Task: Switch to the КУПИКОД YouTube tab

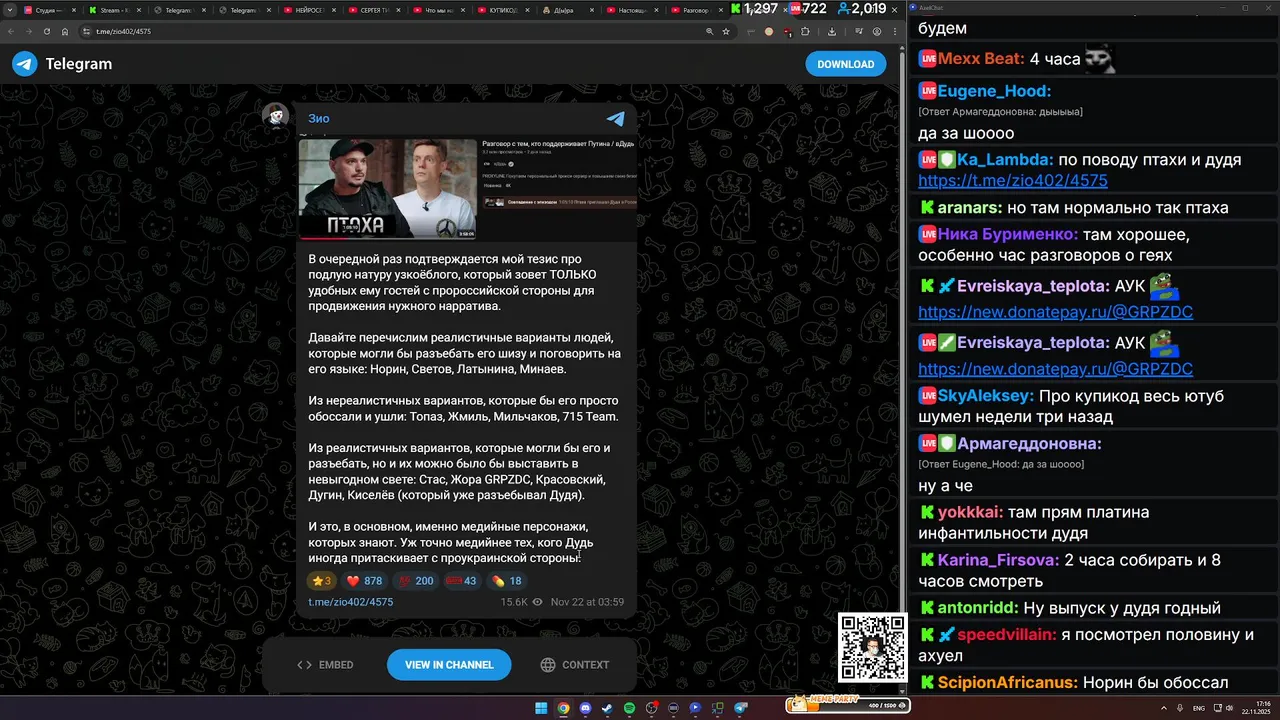Action: (x=504, y=9)
